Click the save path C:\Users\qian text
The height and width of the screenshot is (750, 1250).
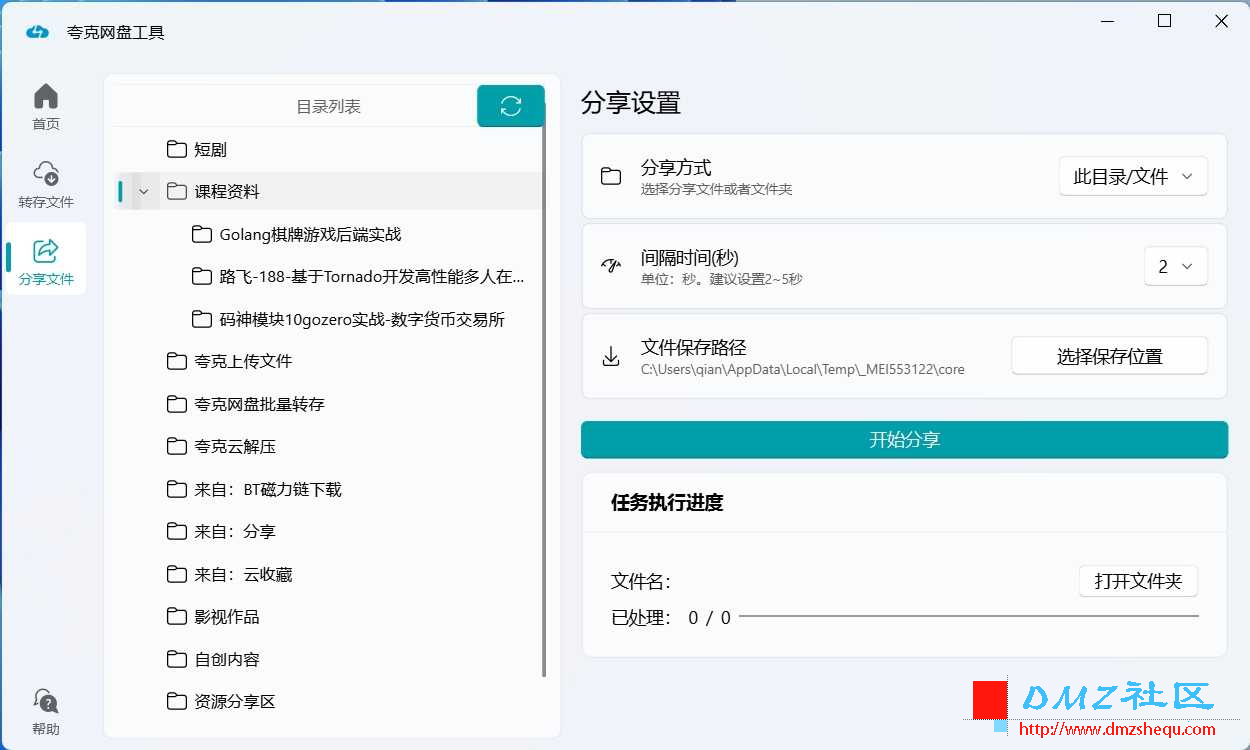pyautogui.click(x=802, y=369)
